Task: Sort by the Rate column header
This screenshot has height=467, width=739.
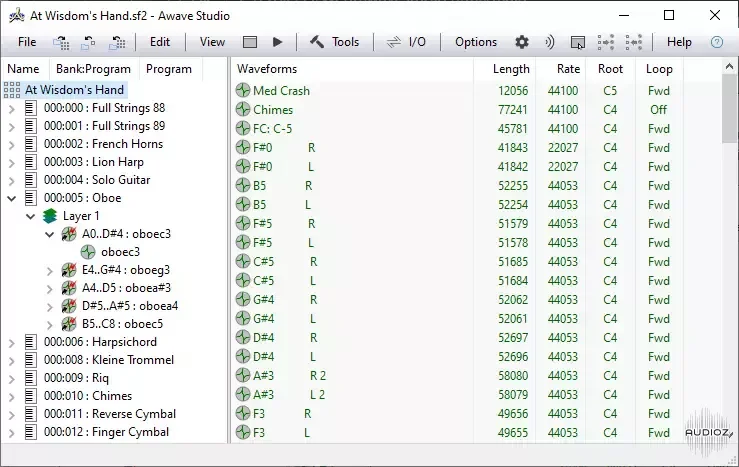Action: click(560, 69)
